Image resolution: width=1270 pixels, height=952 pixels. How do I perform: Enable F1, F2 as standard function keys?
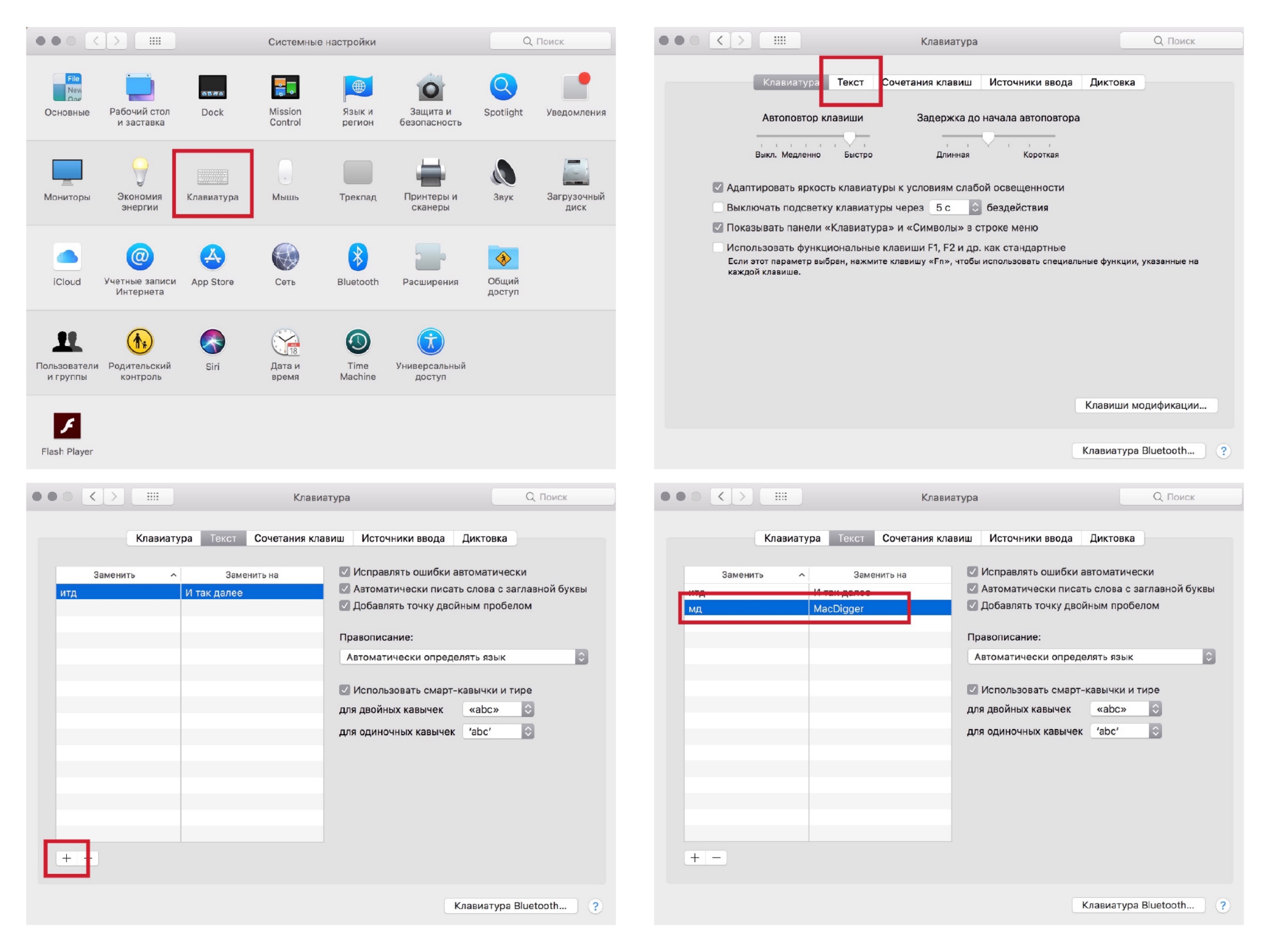point(718,247)
